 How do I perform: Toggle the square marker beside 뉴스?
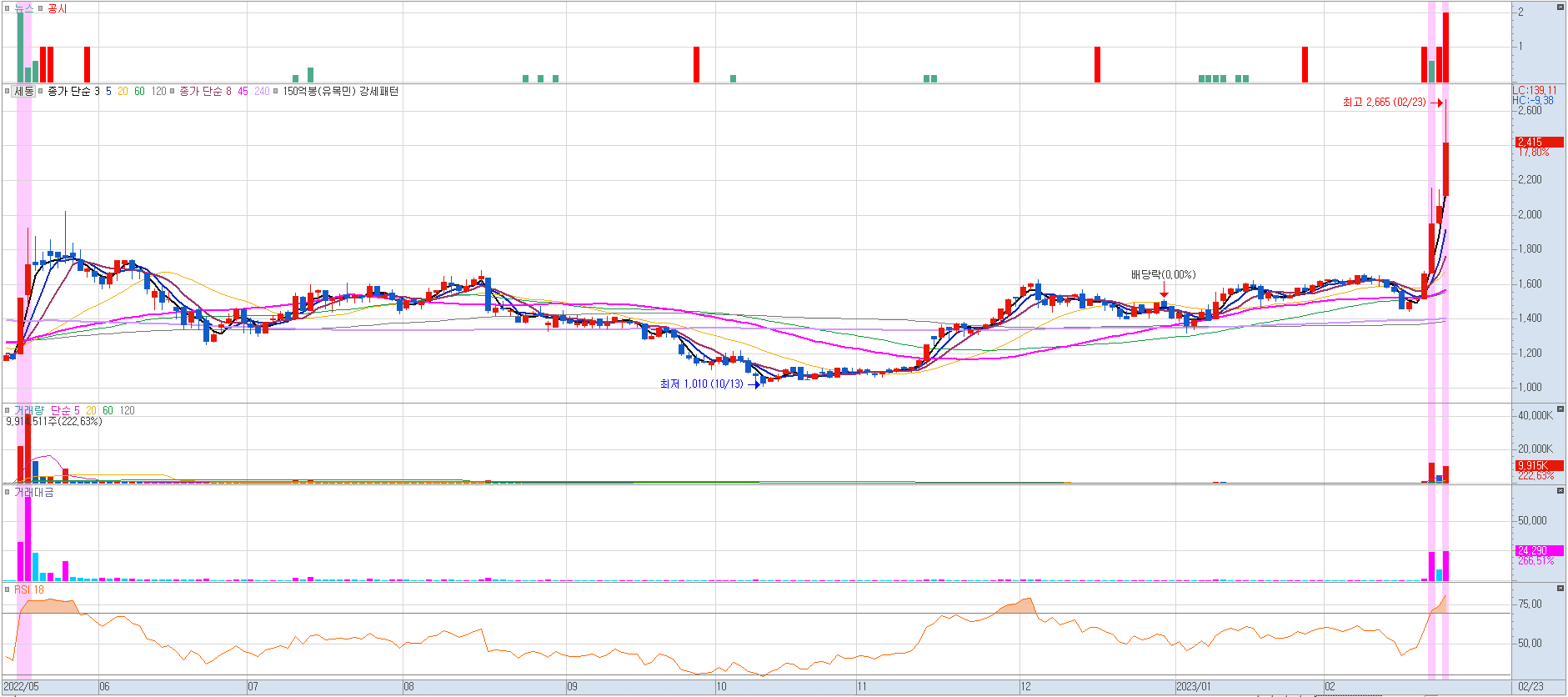7,8
